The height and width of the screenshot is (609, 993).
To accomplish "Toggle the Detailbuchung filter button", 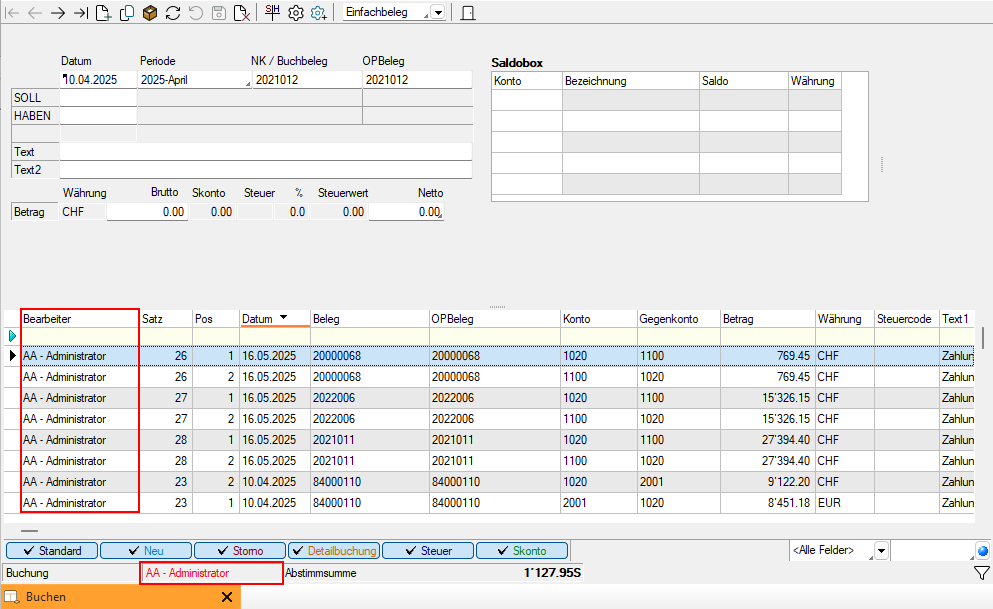I will [x=334, y=551].
